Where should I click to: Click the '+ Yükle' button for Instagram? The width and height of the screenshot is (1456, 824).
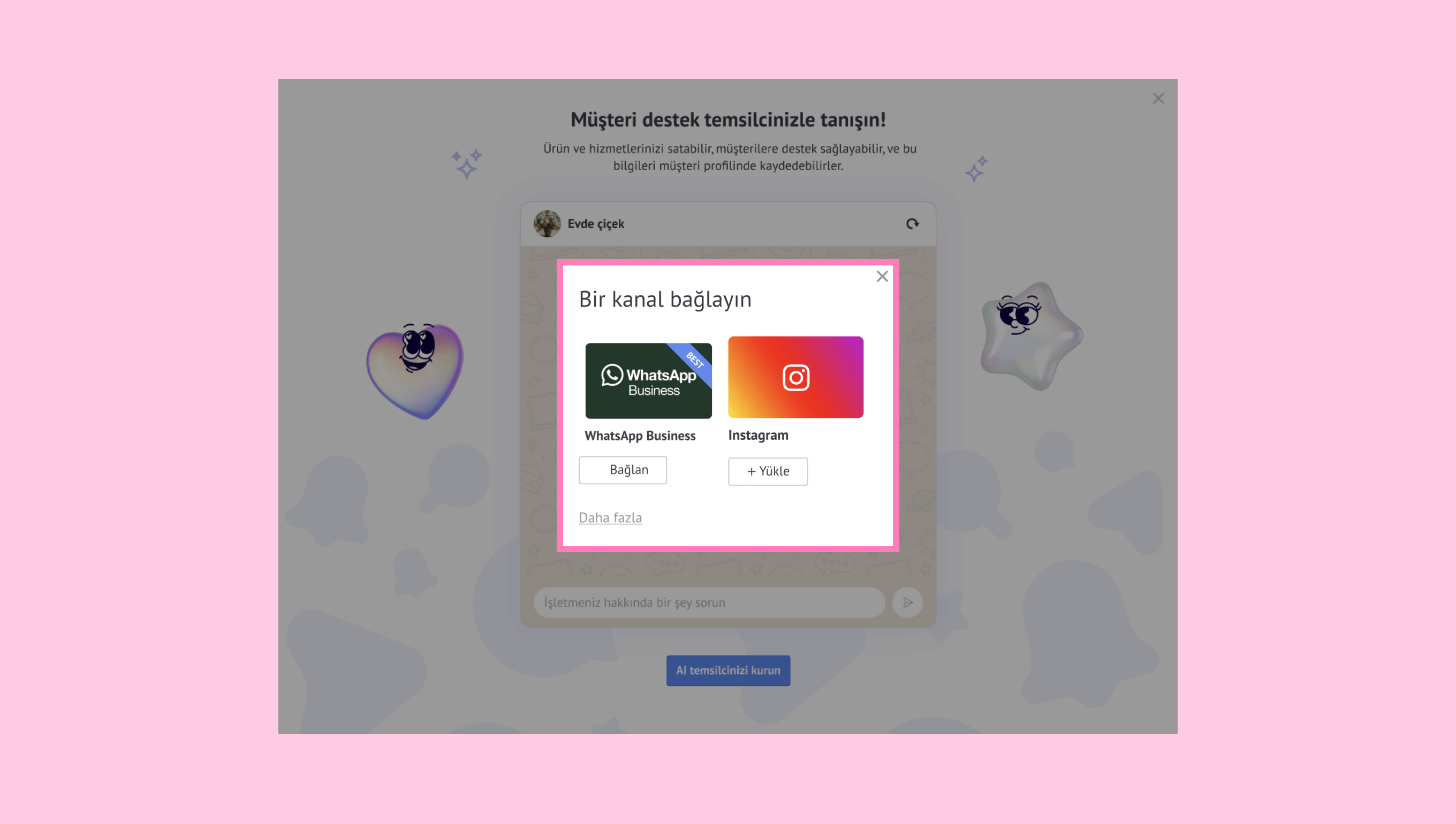tap(768, 471)
